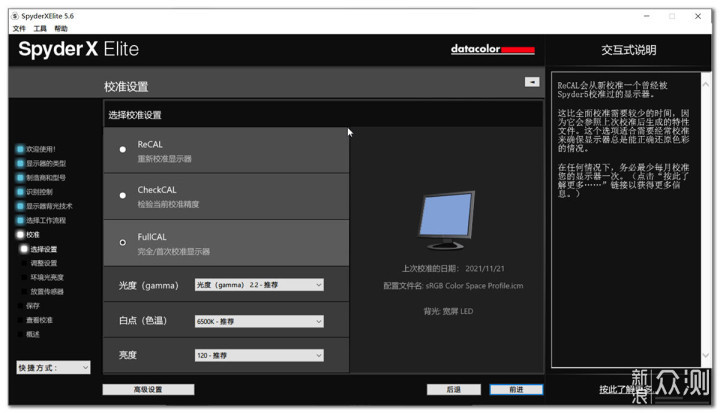The width and height of the screenshot is (720, 414).
Task: Go to the 环境光亮度 step
Action: [x=47, y=277]
